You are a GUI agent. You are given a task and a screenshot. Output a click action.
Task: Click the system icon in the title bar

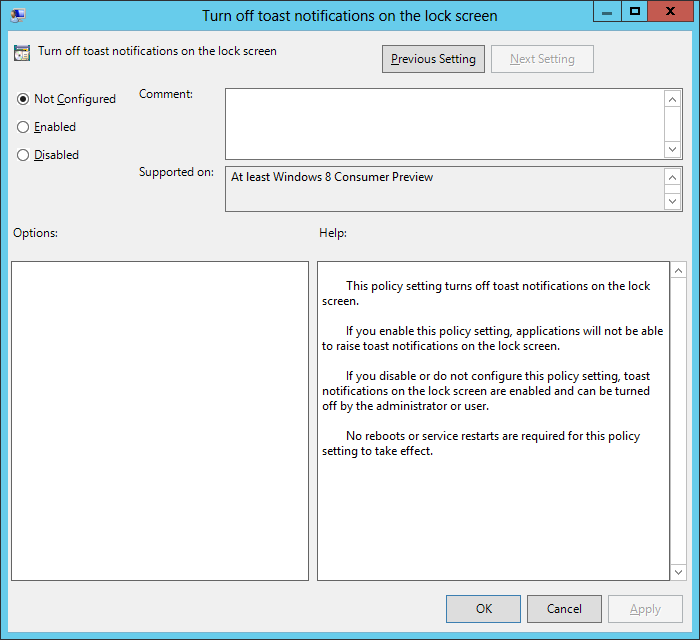coord(18,15)
